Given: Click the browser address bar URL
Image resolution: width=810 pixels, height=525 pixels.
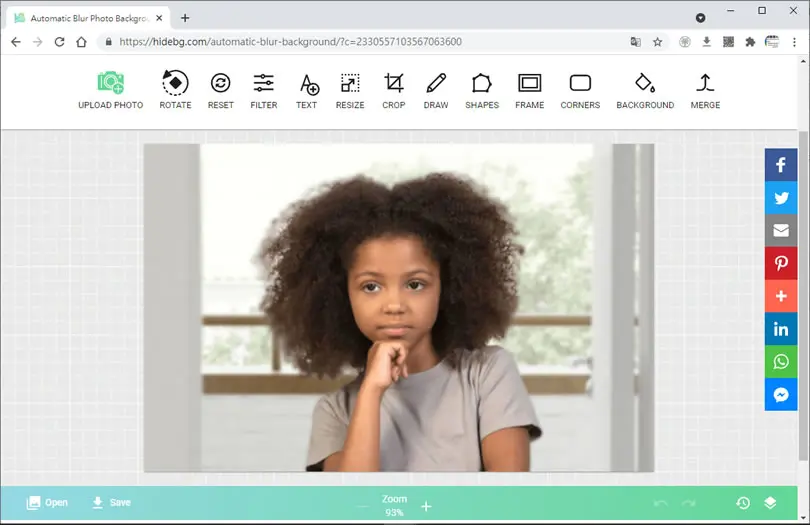Looking at the screenshot, I should 290,42.
